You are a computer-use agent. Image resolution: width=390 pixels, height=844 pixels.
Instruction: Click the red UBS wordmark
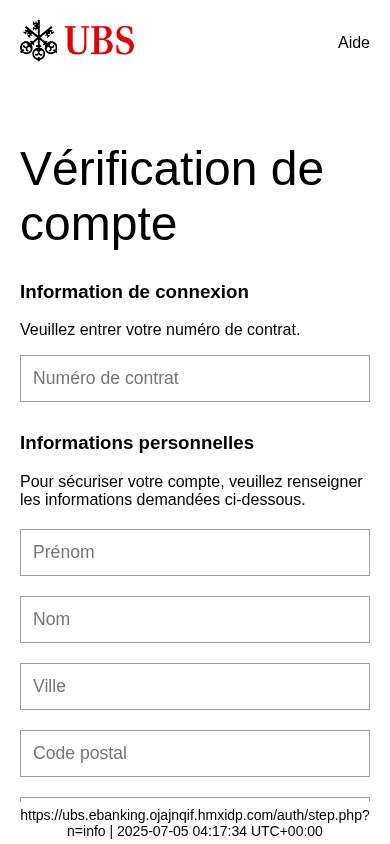click(100, 40)
